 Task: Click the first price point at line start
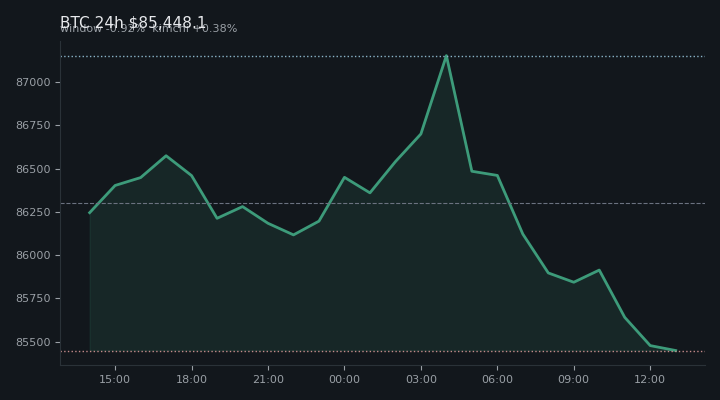click(90, 213)
